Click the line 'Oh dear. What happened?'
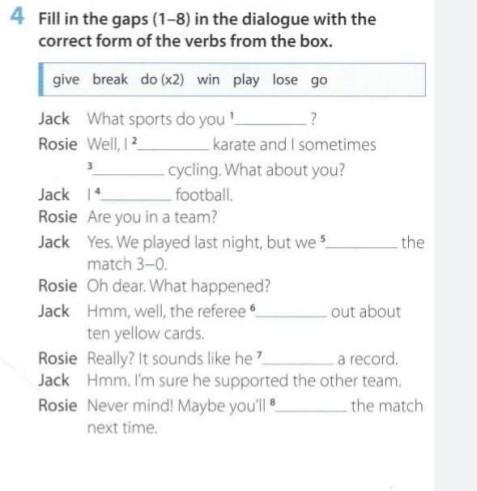Screen dimensions: 477x491 click(x=179, y=286)
